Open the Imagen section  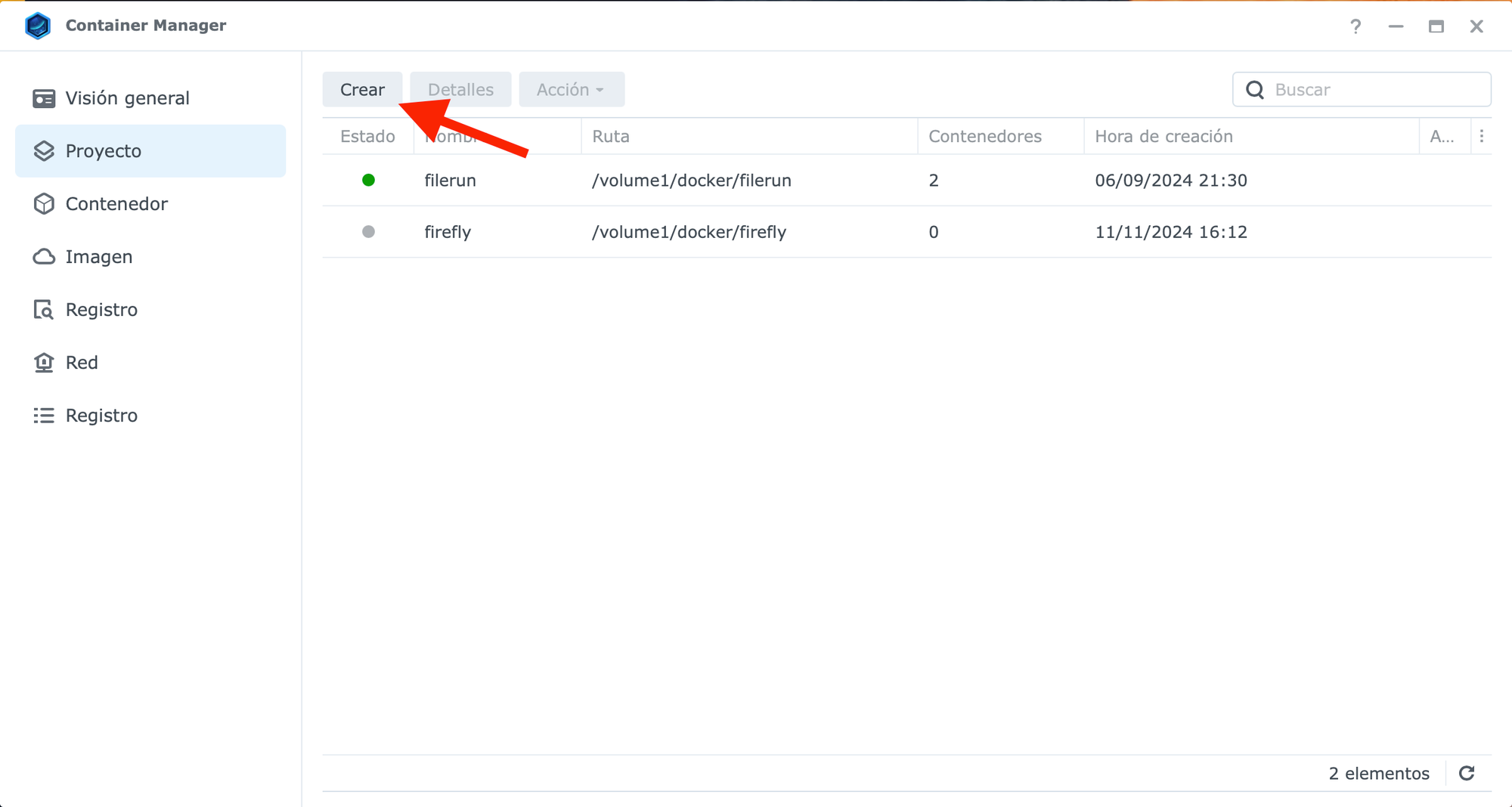click(x=150, y=257)
